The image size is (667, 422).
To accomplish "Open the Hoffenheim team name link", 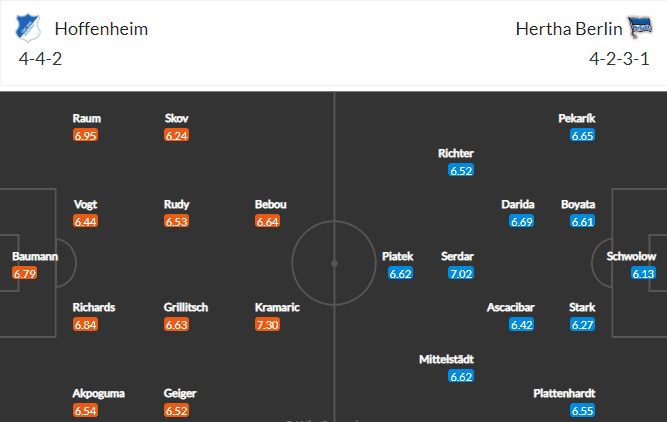I will 101,29.
